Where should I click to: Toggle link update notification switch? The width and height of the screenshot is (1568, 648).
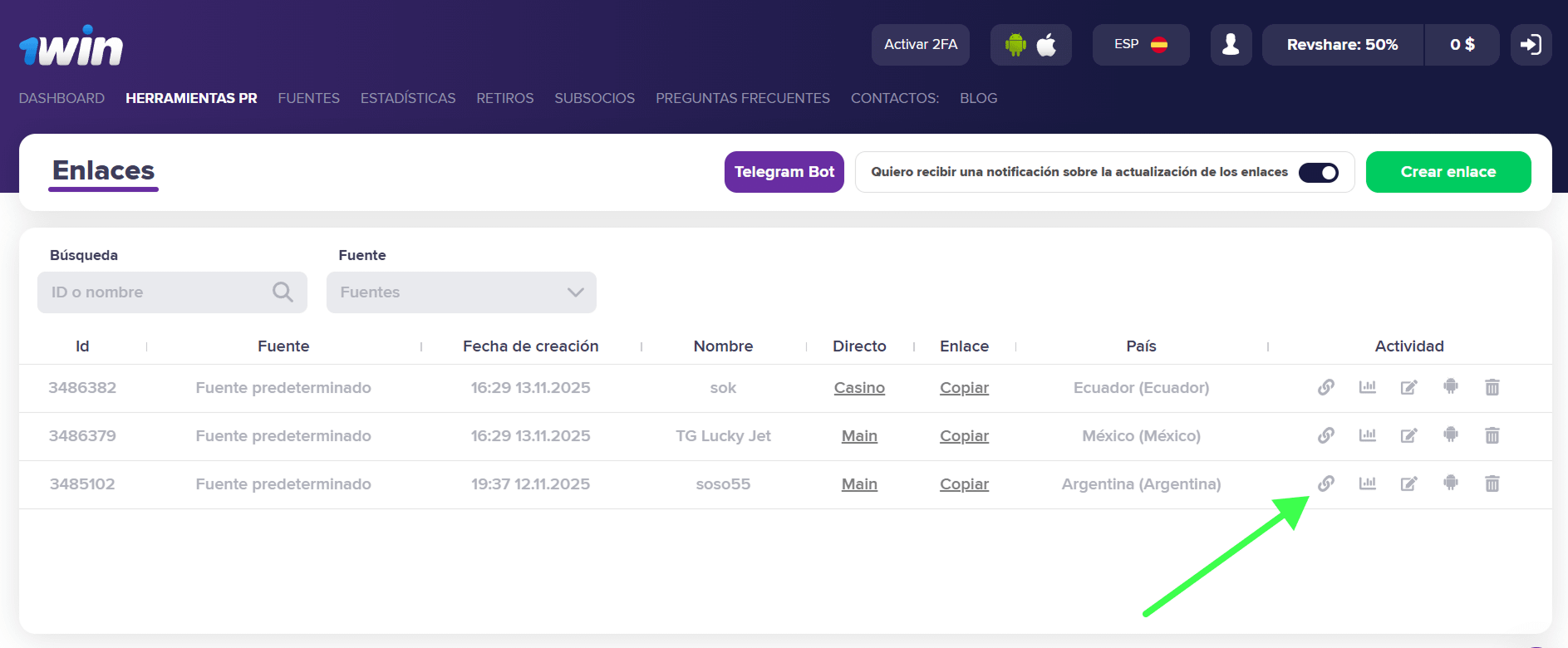point(1318,172)
